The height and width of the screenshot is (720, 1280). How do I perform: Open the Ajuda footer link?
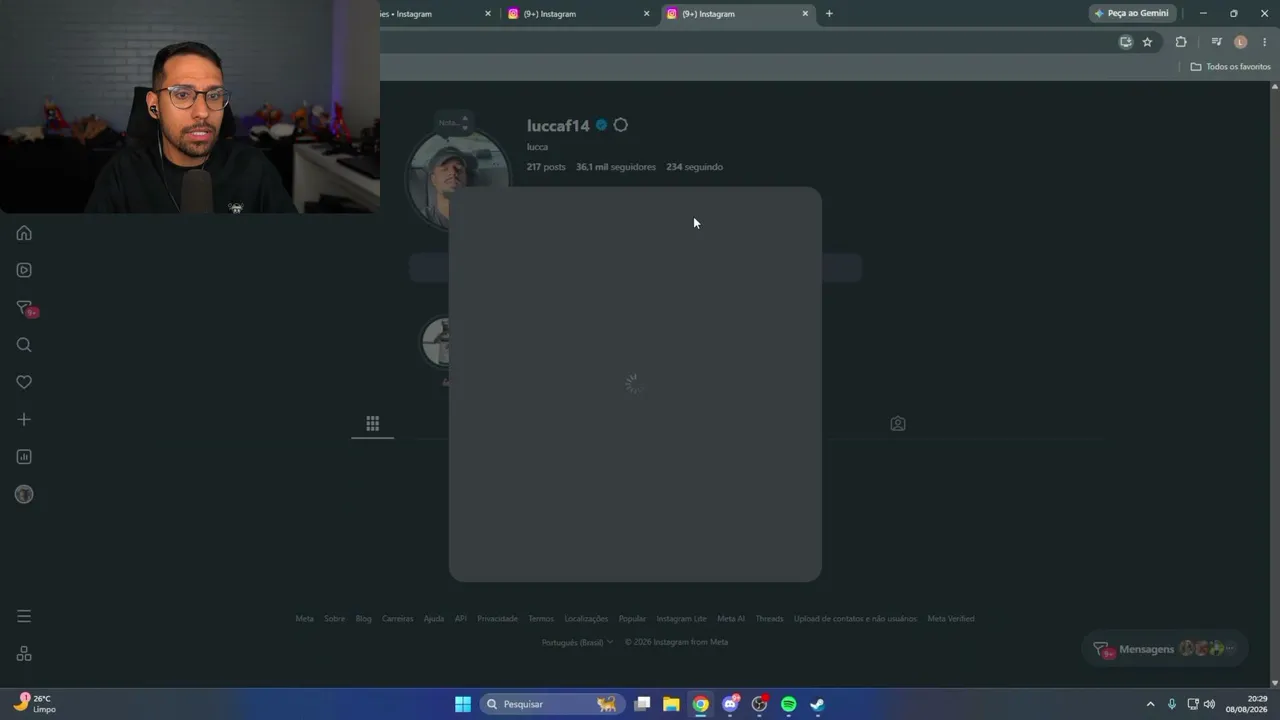click(x=433, y=619)
